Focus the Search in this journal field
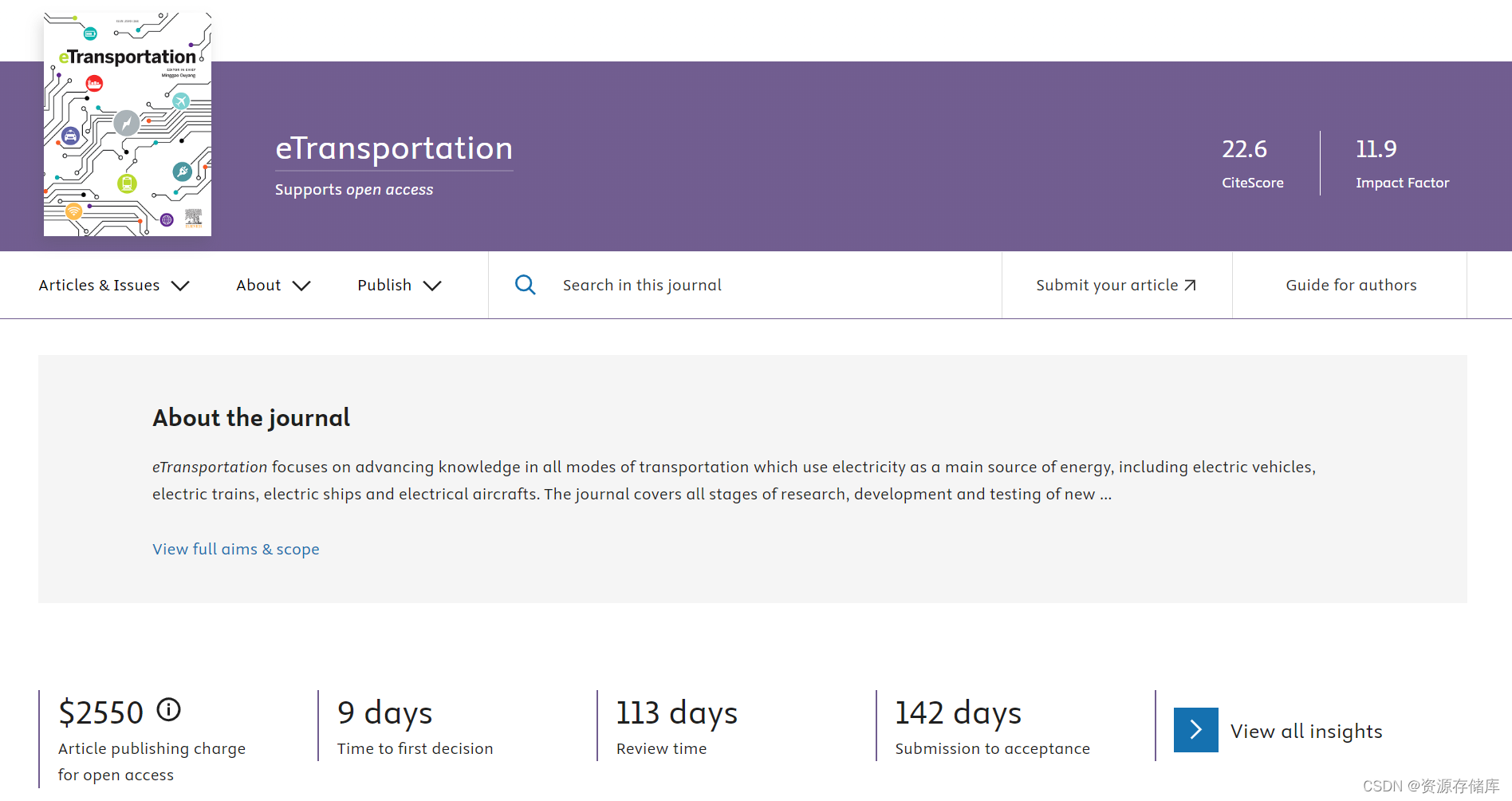This screenshot has height=801, width=1512. coord(745,285)
